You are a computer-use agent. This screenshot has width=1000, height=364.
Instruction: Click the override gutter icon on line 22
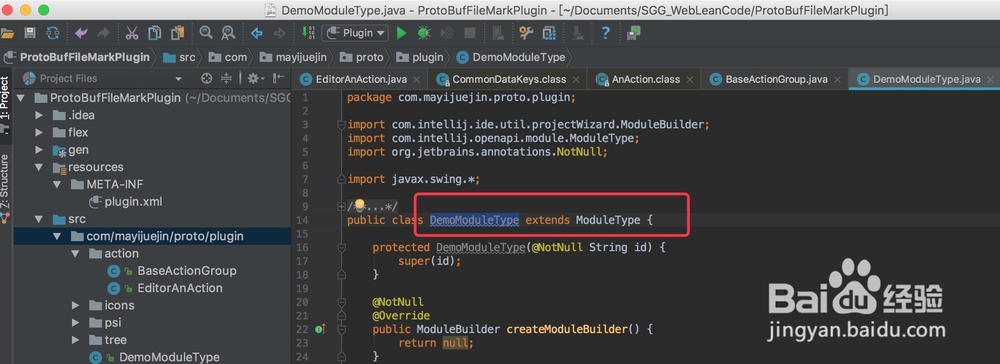(321, 330)
